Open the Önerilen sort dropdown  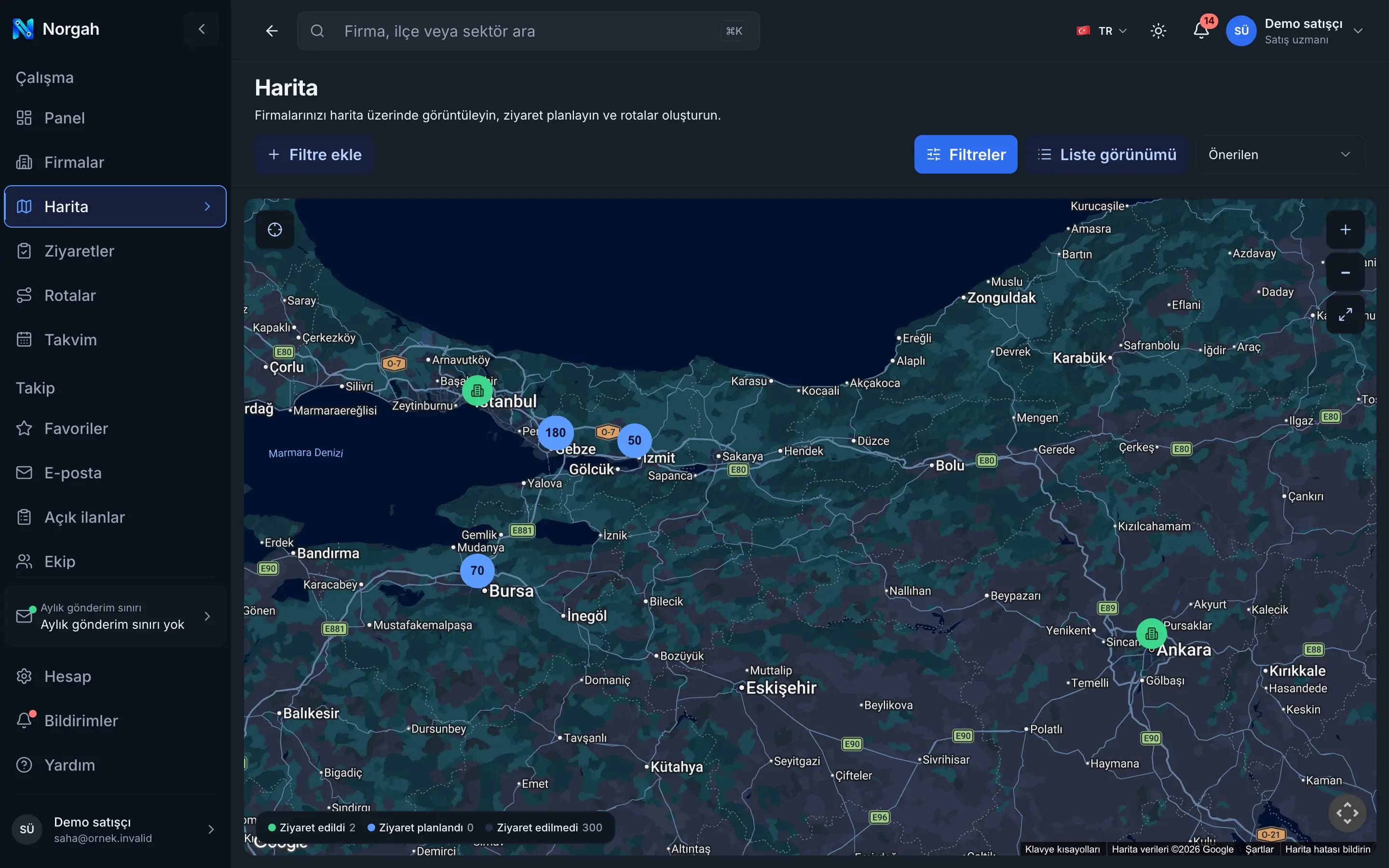coord(1280,154)
